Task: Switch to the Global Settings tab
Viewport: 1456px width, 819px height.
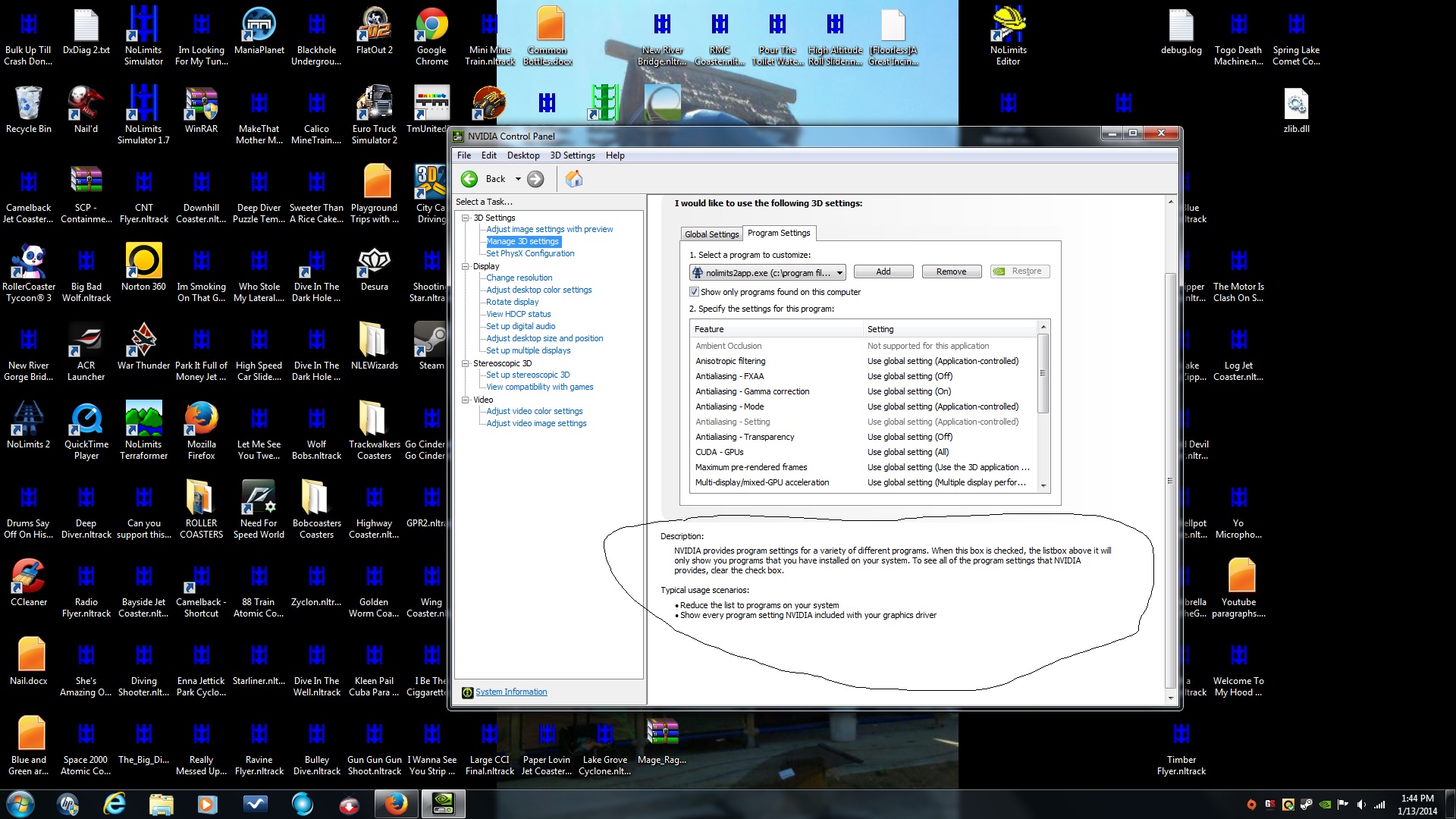Action: point(711,234)
